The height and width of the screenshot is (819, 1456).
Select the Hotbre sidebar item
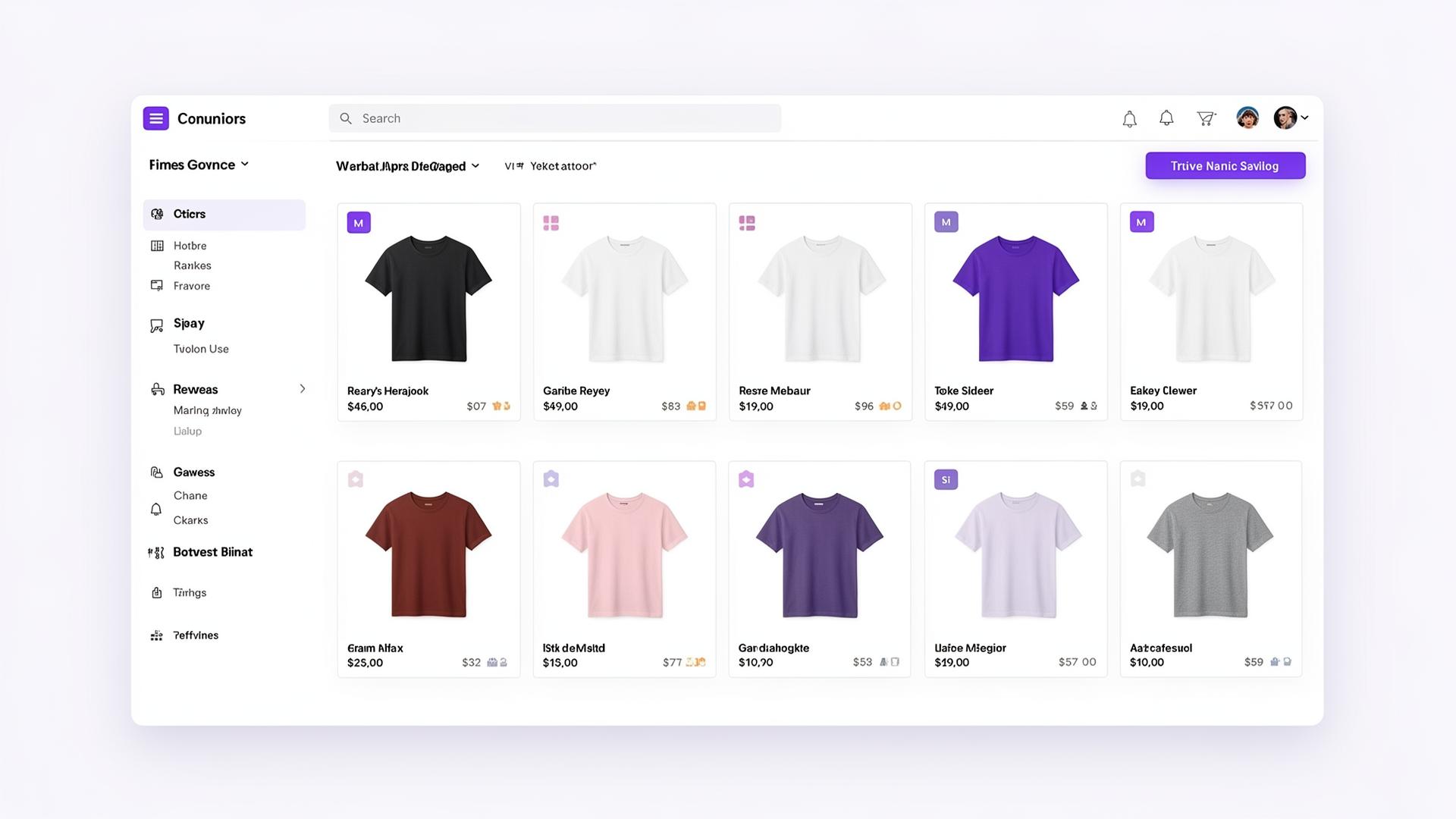190,246
